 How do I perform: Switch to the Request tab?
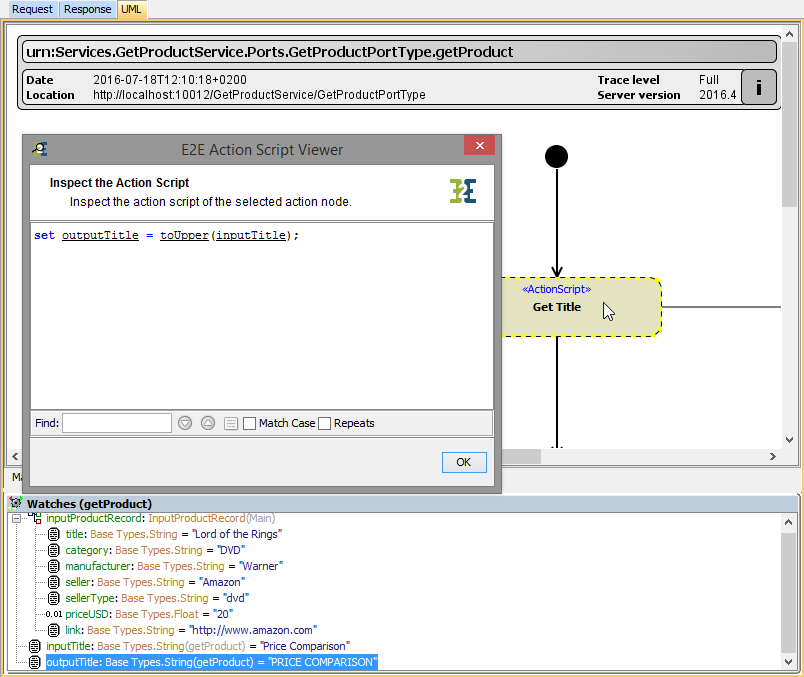(x=31, y=9)
